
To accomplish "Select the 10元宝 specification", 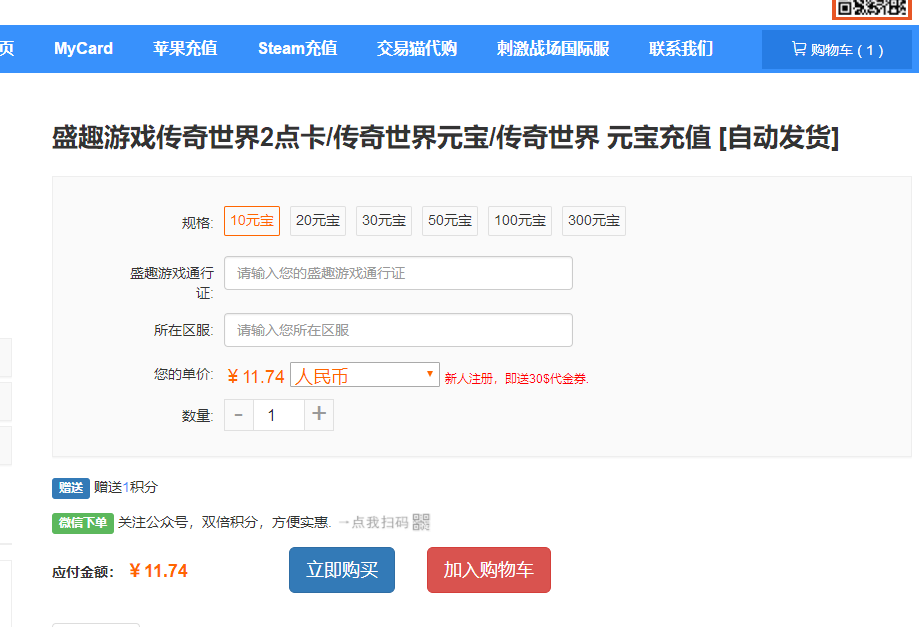I will [x=252, y=221].
